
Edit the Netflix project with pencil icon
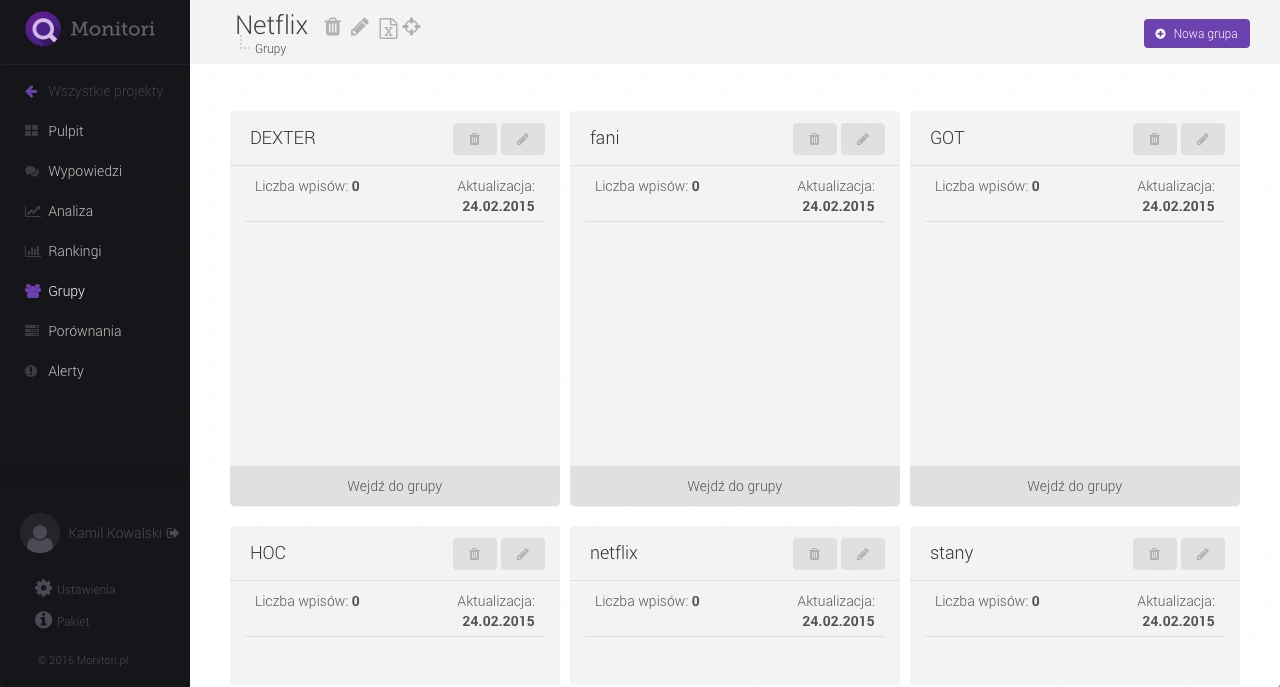(x=360, y=27)
